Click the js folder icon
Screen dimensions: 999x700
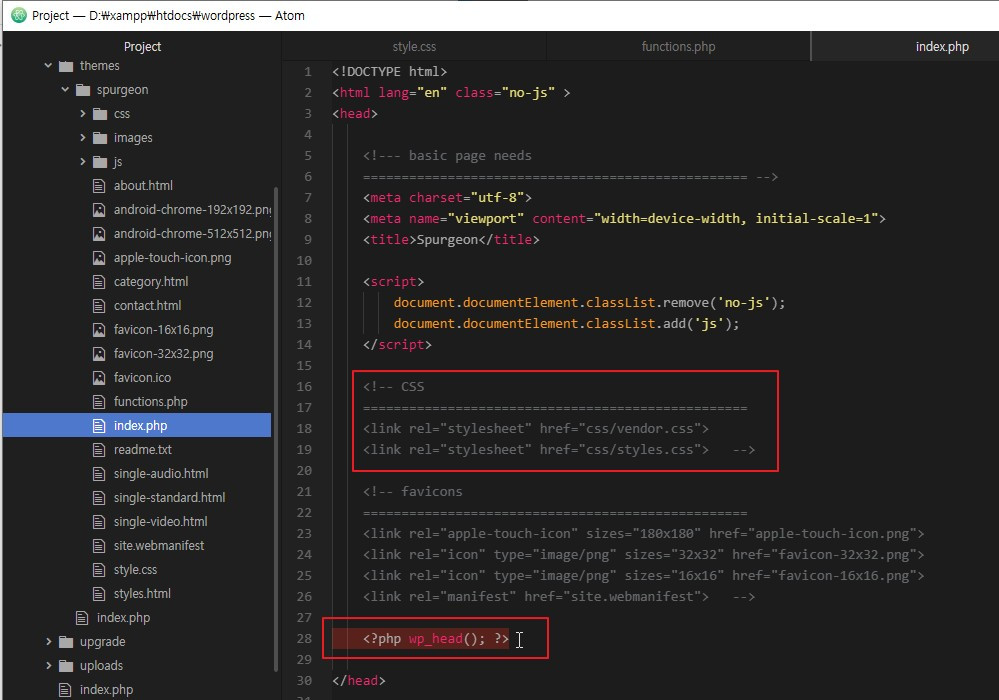[x=100, y=162]
